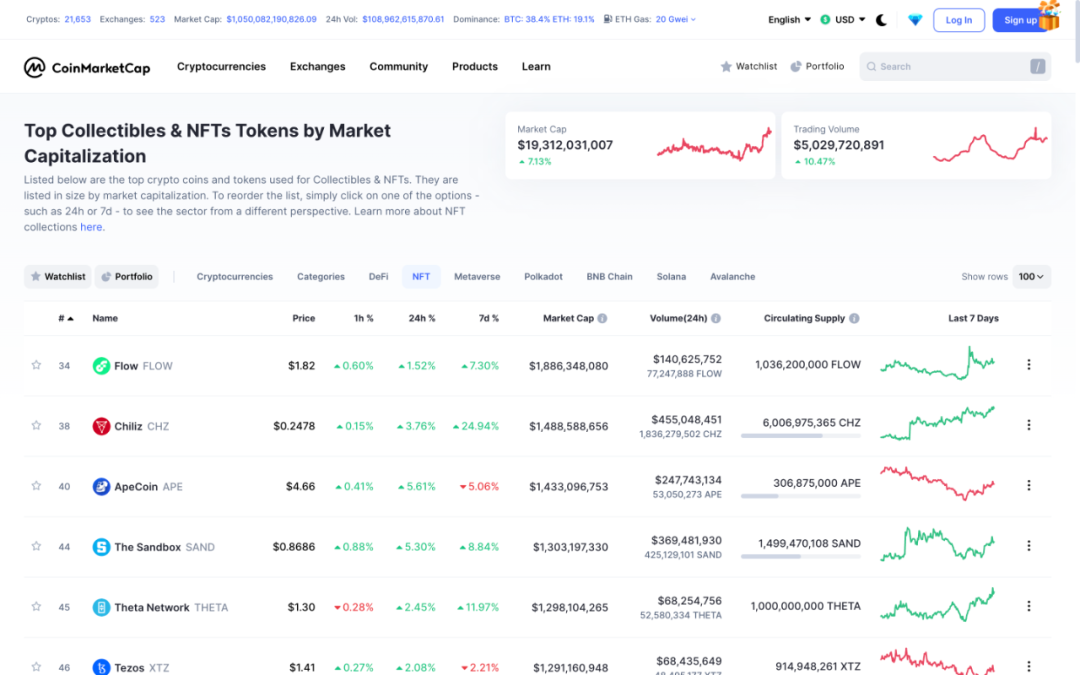Select the Categories filter tab

tap(321, 277)
